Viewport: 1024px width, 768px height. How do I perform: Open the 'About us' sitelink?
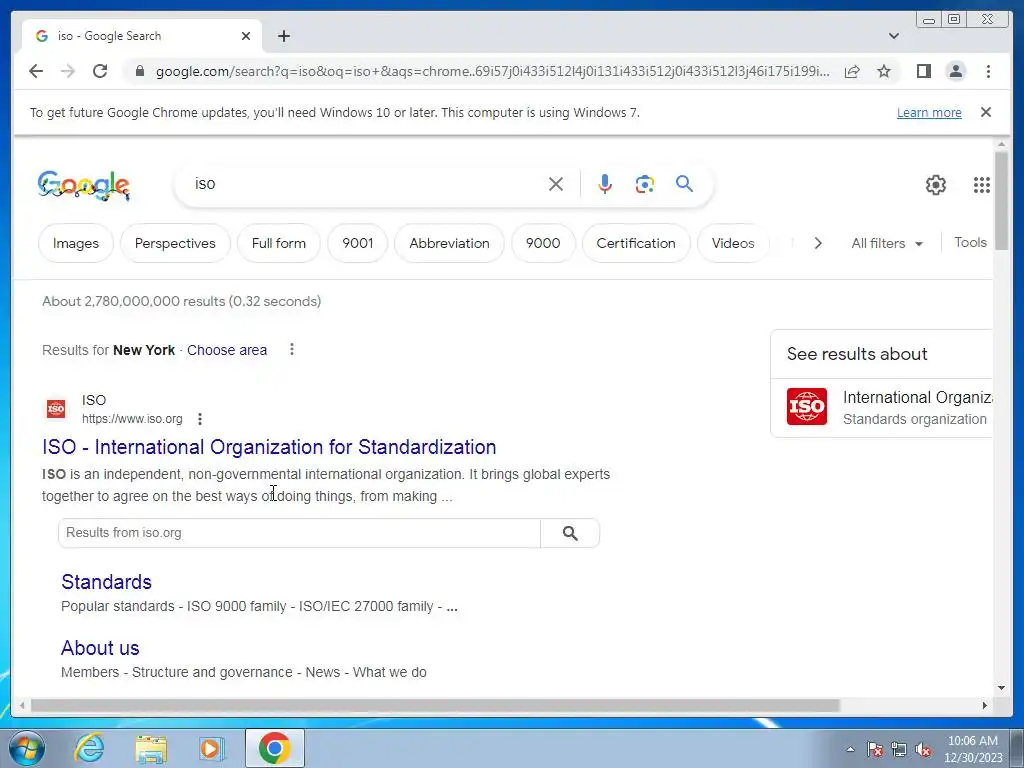tap(100, 648)
